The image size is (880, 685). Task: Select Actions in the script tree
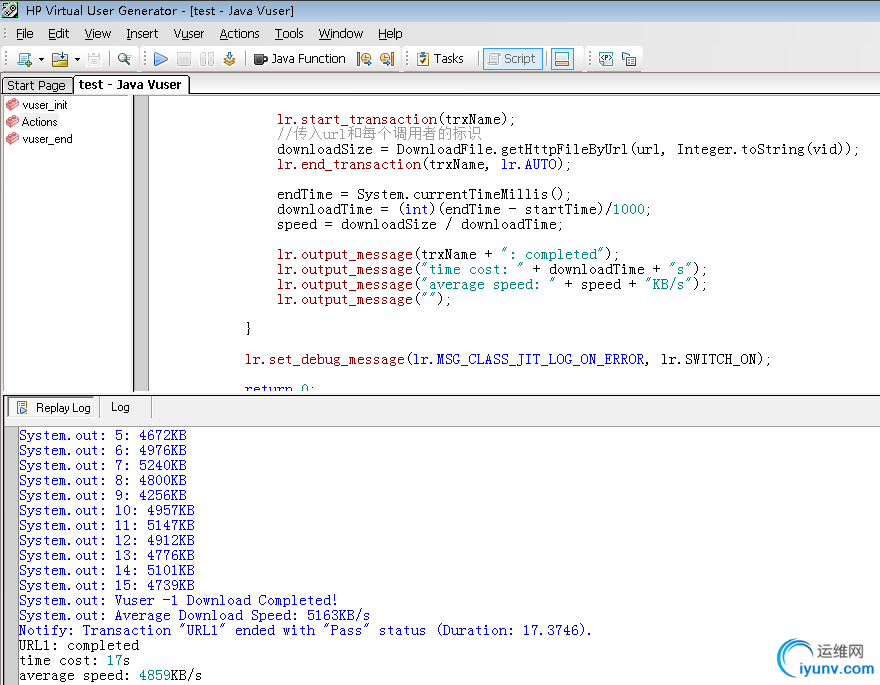(x=39, y=122)
